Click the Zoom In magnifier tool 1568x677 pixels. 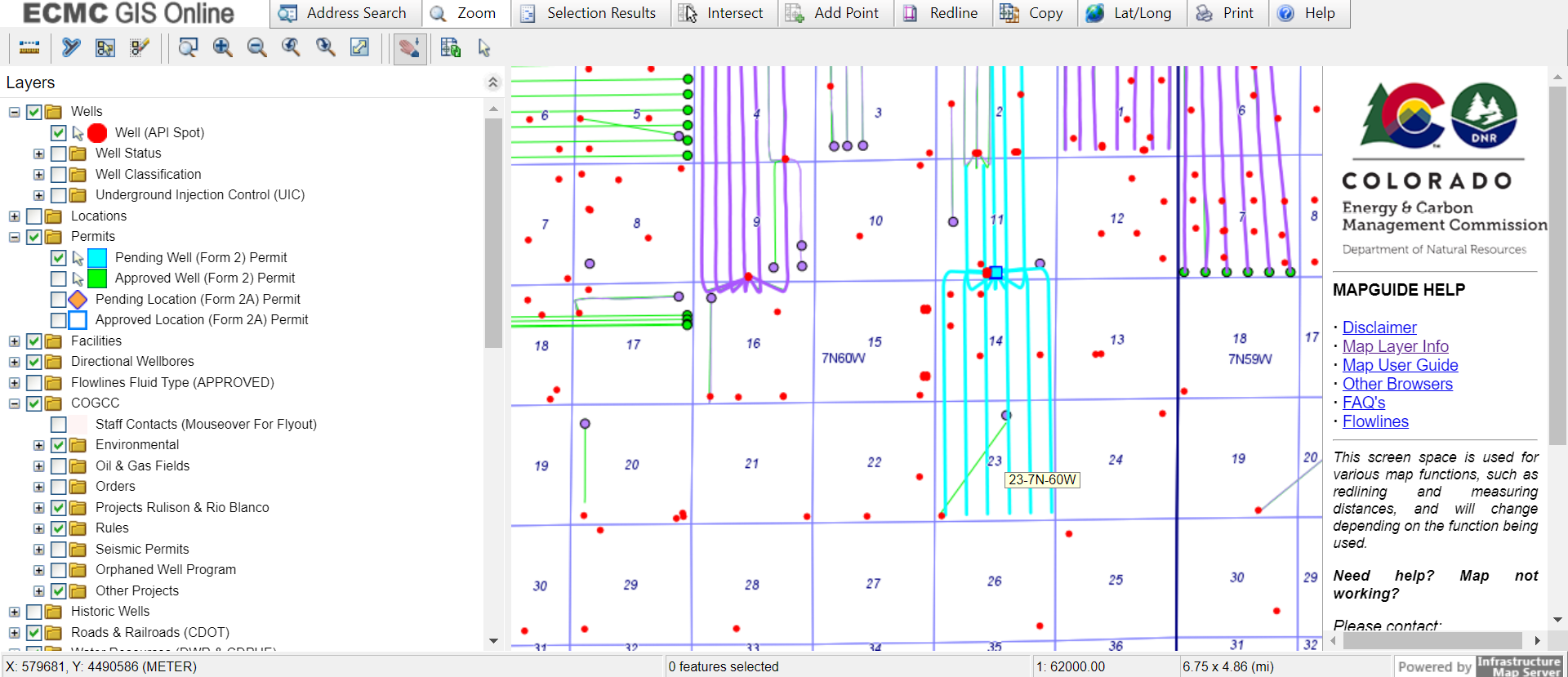coord(222,48)
